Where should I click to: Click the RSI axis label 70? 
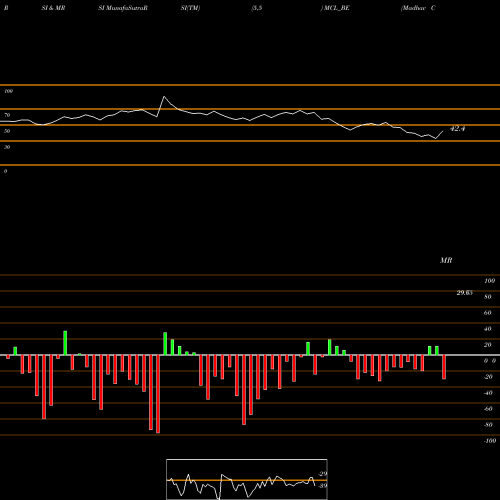click(7, 115)
